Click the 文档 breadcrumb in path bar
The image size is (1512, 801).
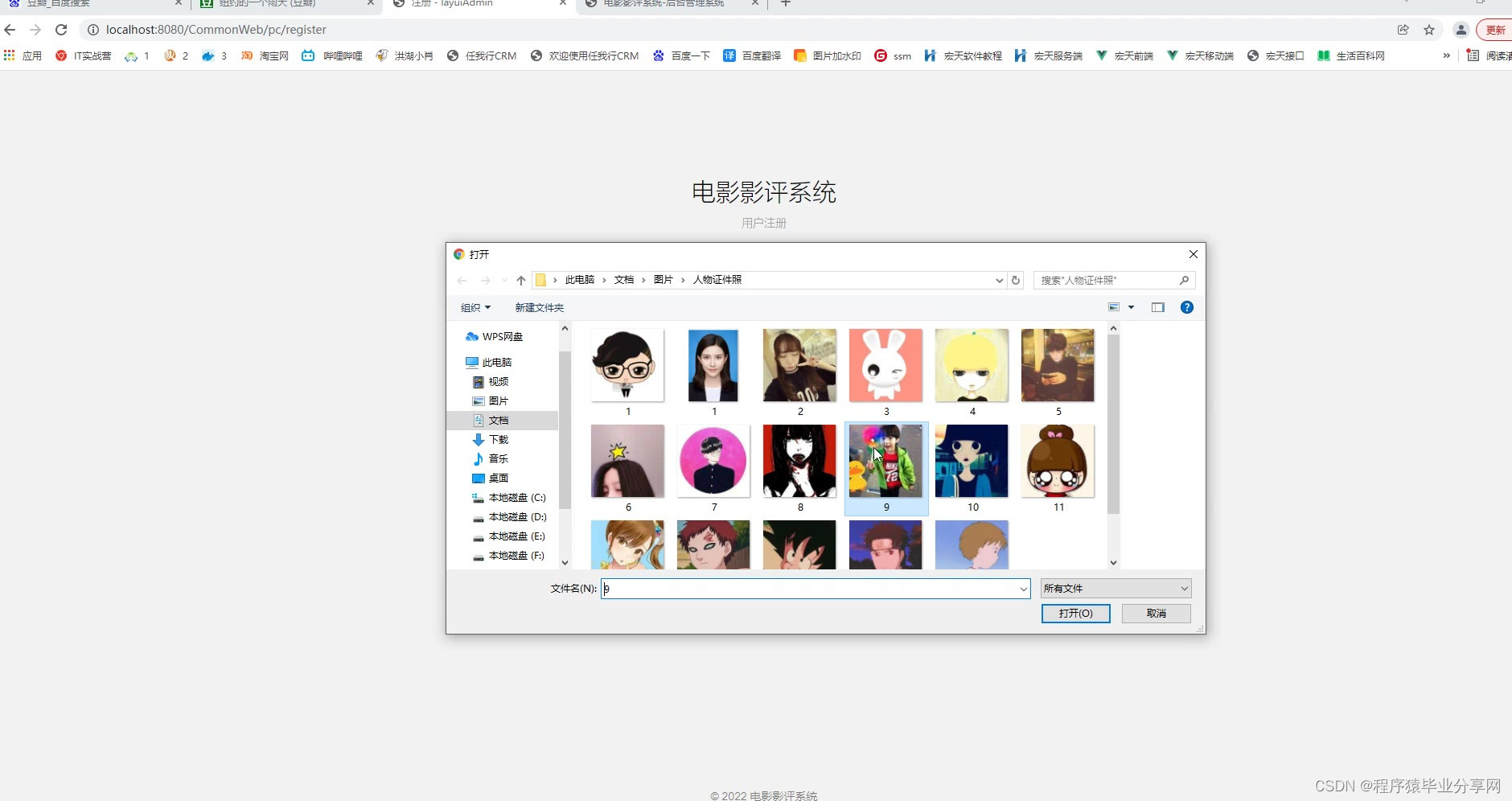(x=623, y=280)
